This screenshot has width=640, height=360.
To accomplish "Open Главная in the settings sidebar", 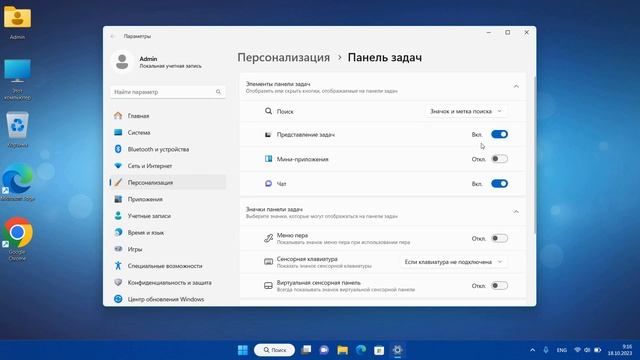I will tap(168, 116).
